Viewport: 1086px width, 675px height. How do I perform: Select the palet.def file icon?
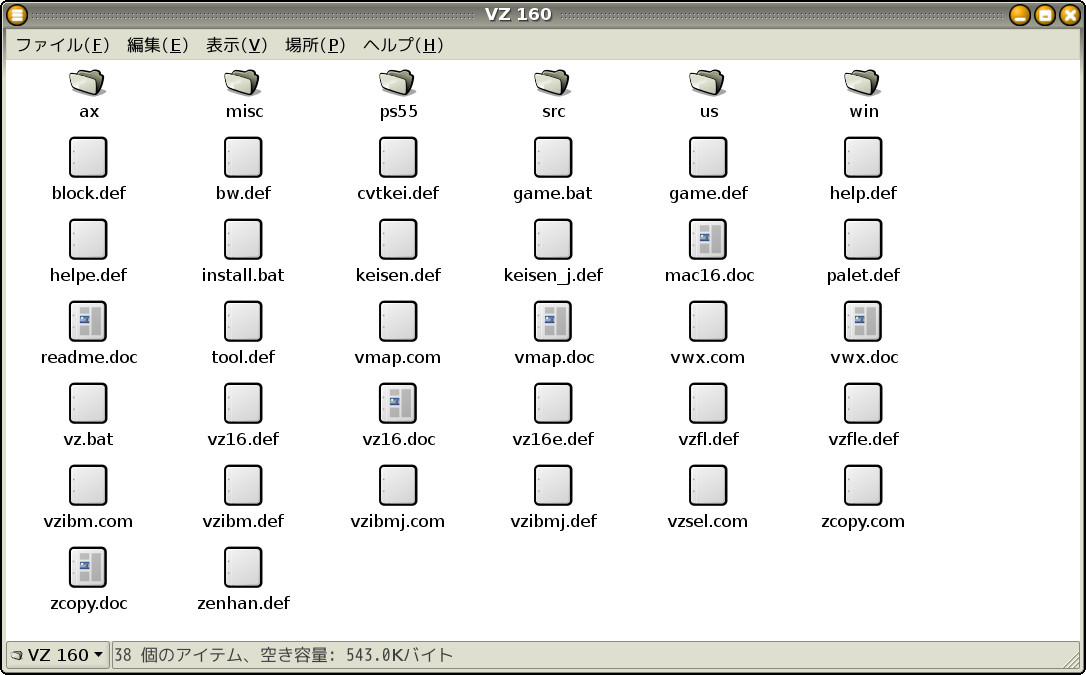point(864,239)
